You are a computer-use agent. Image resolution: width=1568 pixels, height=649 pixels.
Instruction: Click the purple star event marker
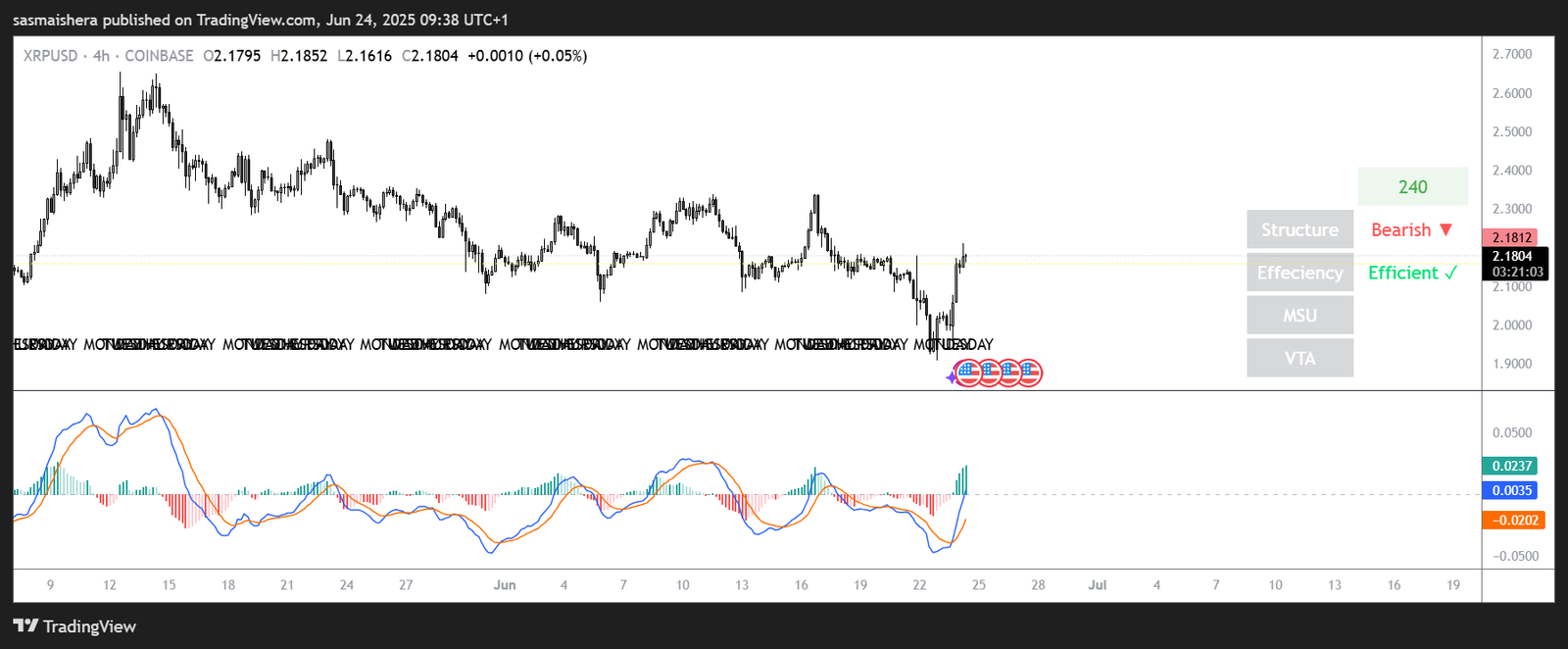pyautogui.click(x=951, y=377)
